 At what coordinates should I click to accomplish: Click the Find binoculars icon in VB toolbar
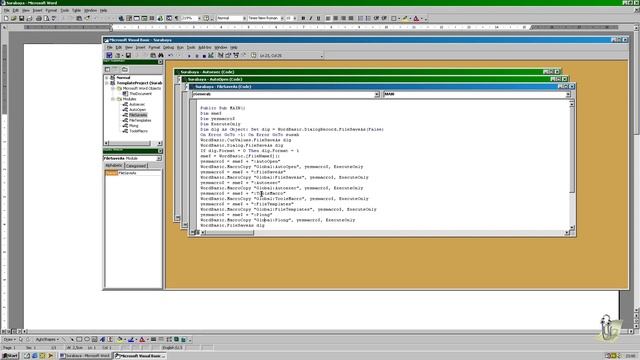tap(161, 55)
